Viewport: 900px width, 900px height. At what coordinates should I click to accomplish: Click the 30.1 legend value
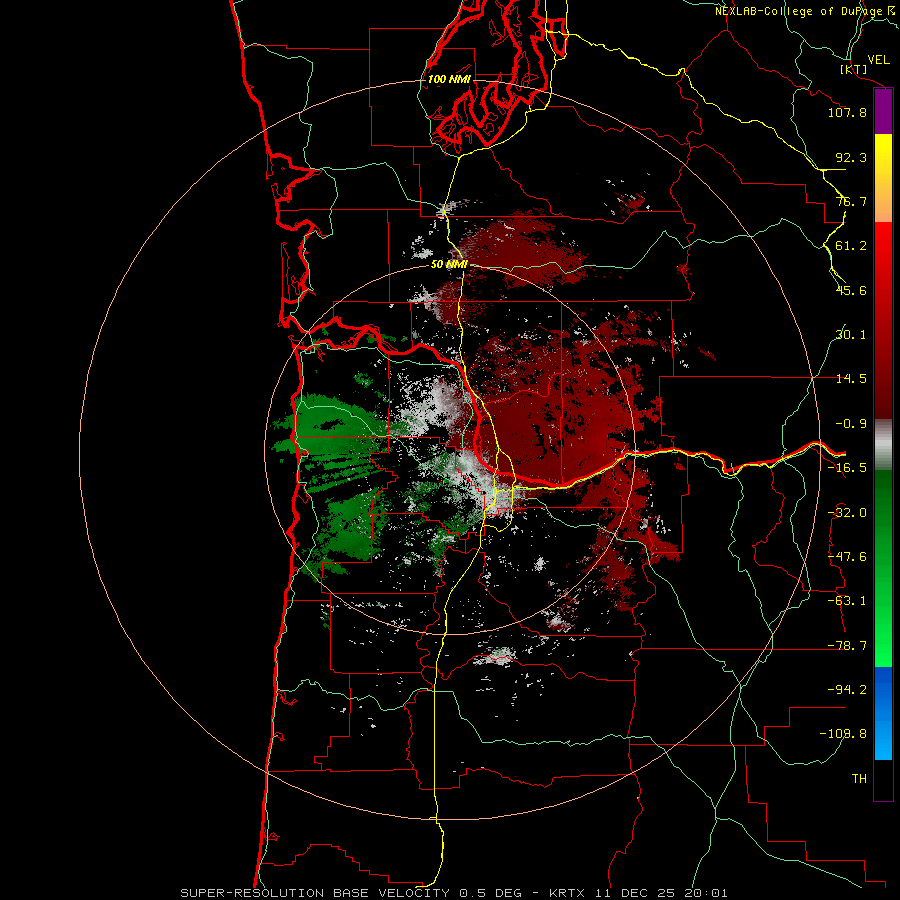click(x=851, y=335)
